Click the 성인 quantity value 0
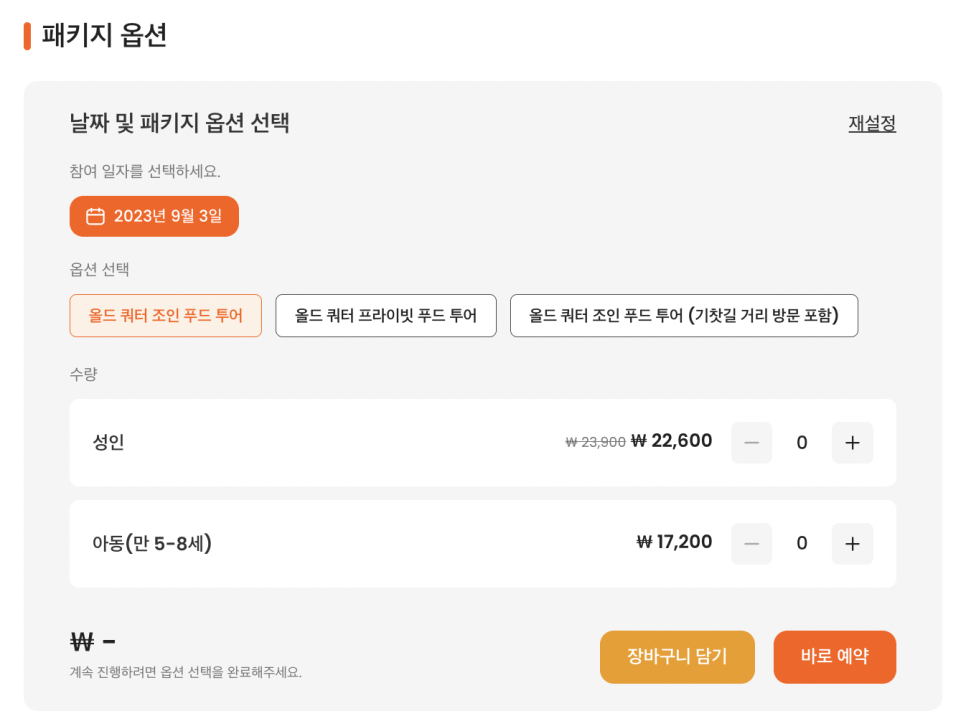Image resolution: width=966 pixels, height=716 pixels. (x=802, y=442)
